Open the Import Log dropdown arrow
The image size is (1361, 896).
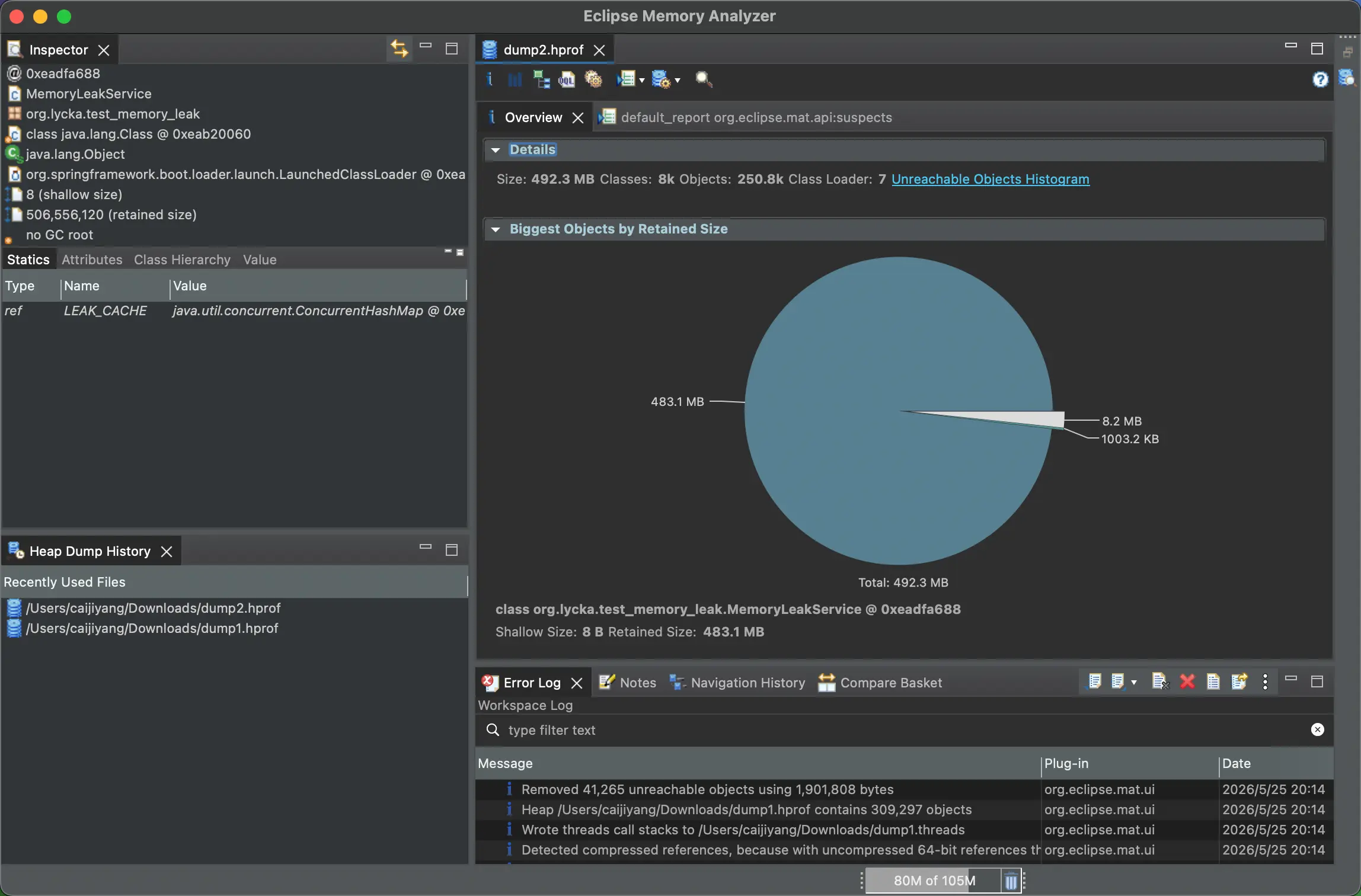pyautogui.click(x=1134, y=683)
